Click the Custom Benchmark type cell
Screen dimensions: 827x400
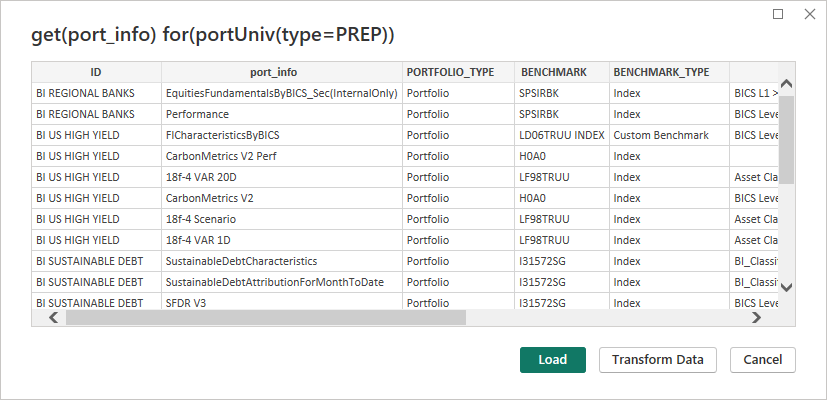tap(669, 135)
